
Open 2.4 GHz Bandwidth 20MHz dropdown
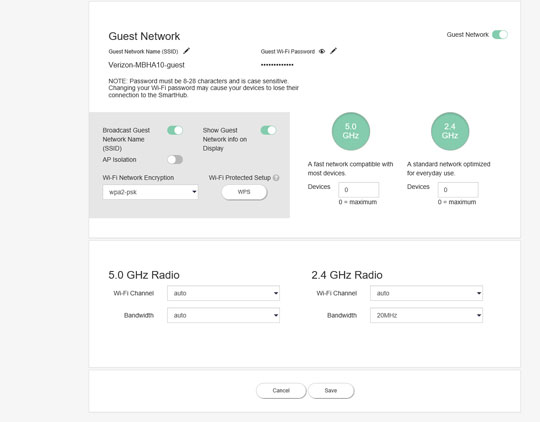(x=426, y=315)
